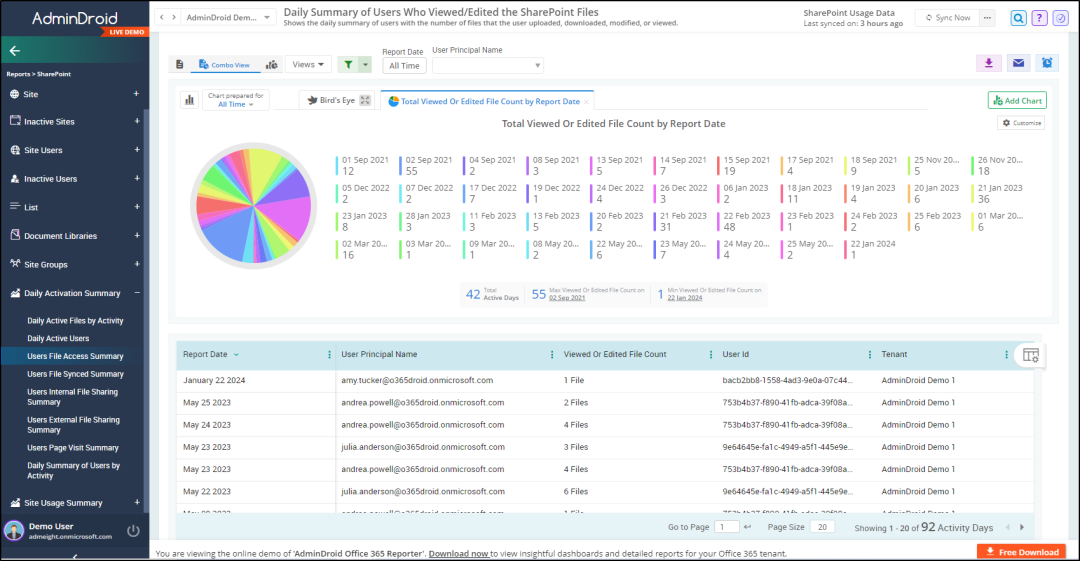Select Daily Active Users report
The height and width of the screenshot is (561, 1080).
pos(58,338)
